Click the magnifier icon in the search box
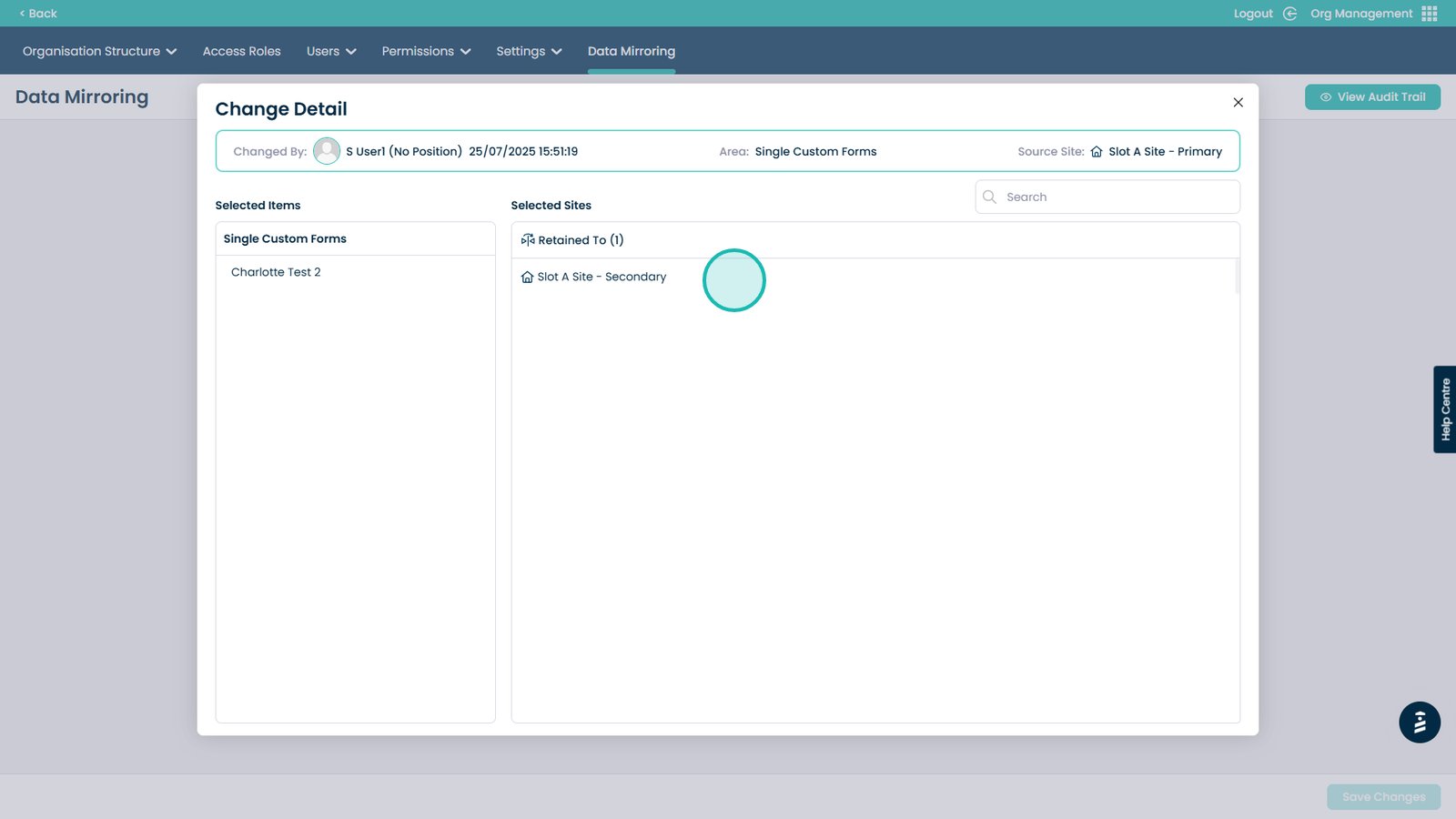The height and width of the screenshot is (819, 1456). (x=990, y=197)
